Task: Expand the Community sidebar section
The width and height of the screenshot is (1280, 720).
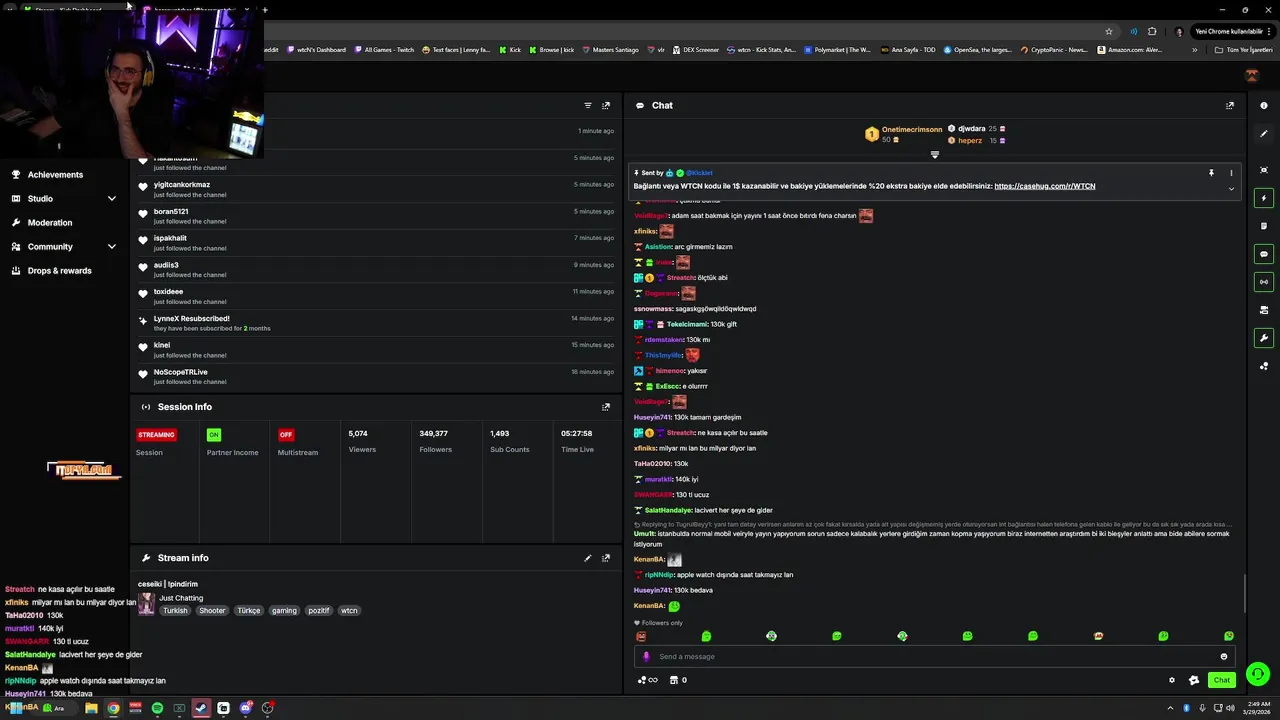Action: (x=63, y=247)
